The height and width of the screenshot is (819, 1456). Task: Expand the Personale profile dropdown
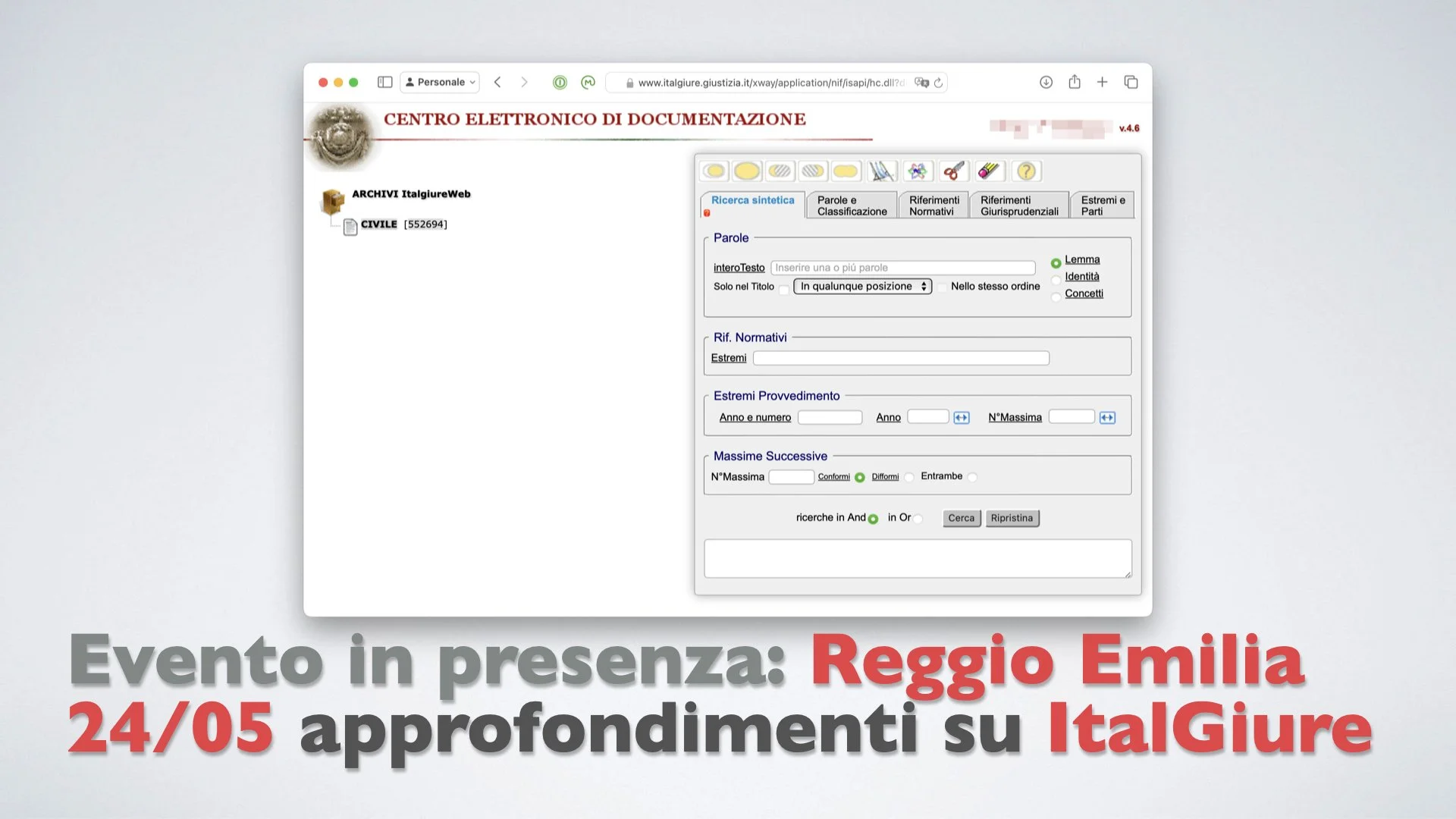[439, 82]
